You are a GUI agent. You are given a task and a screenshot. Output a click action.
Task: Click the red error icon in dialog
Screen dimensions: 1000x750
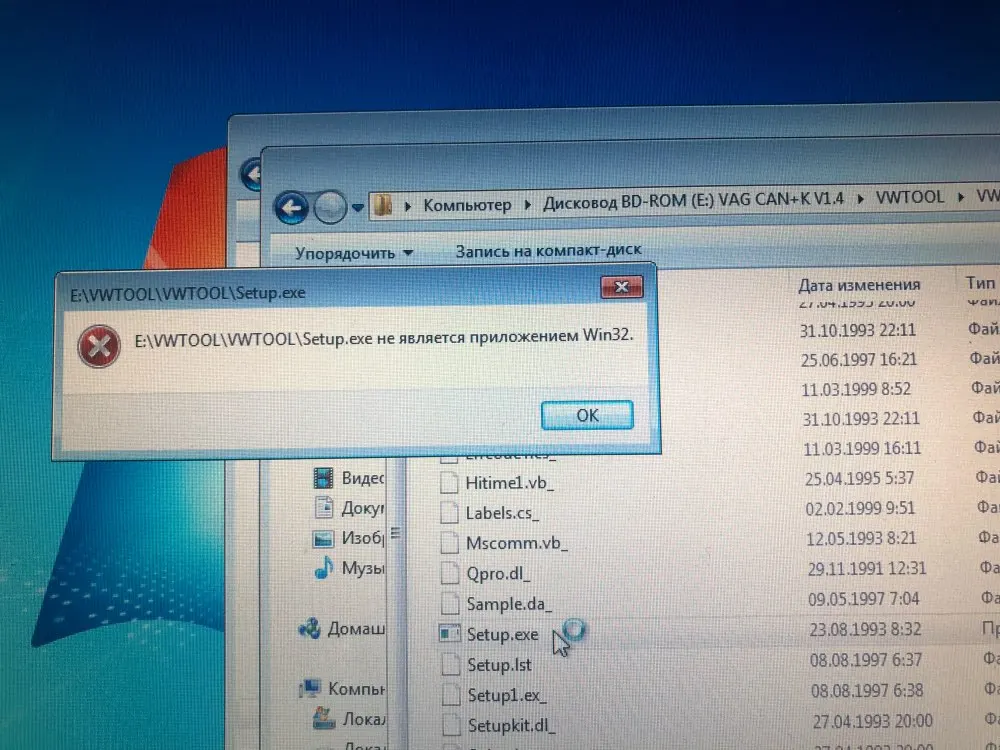coord(99,346)
